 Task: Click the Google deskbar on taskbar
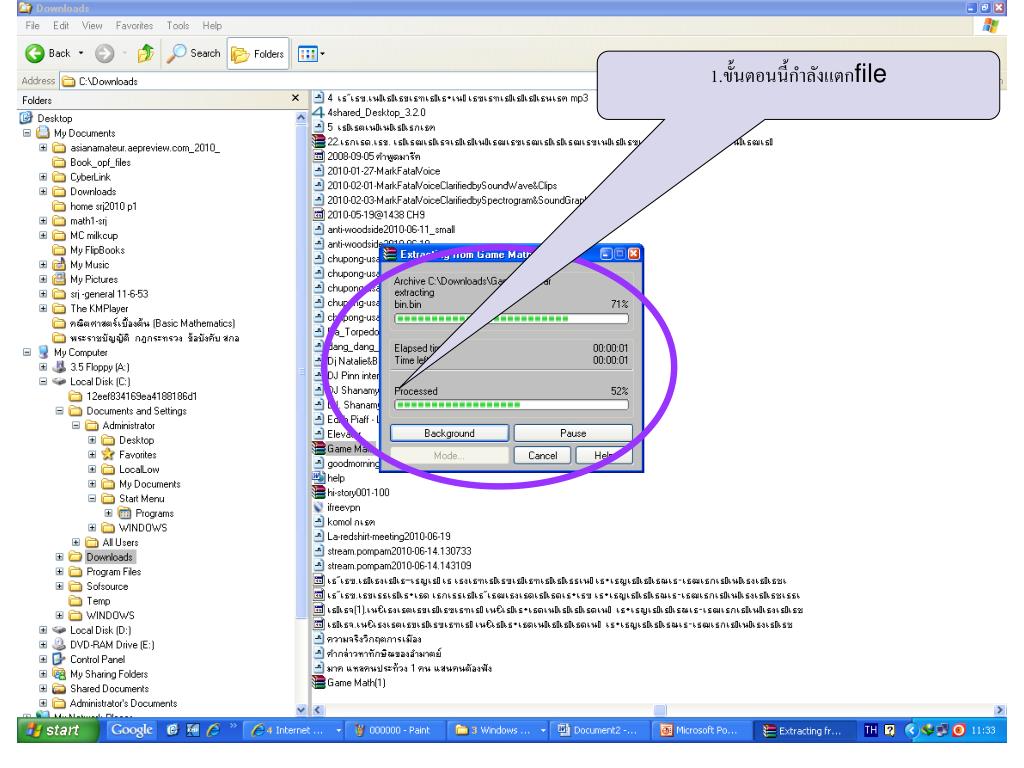(x=131, y=730)
